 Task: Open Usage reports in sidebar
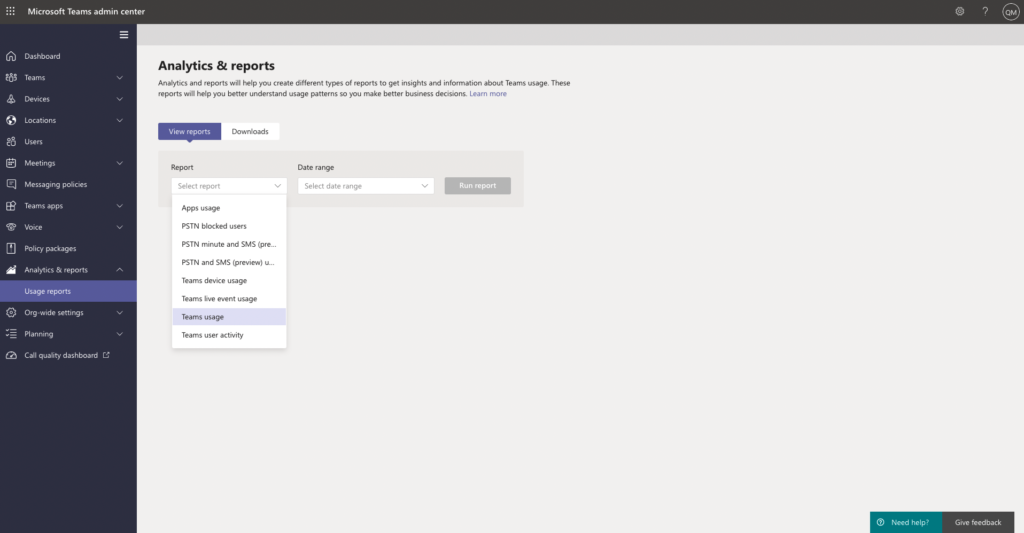[x=68, y=291]
